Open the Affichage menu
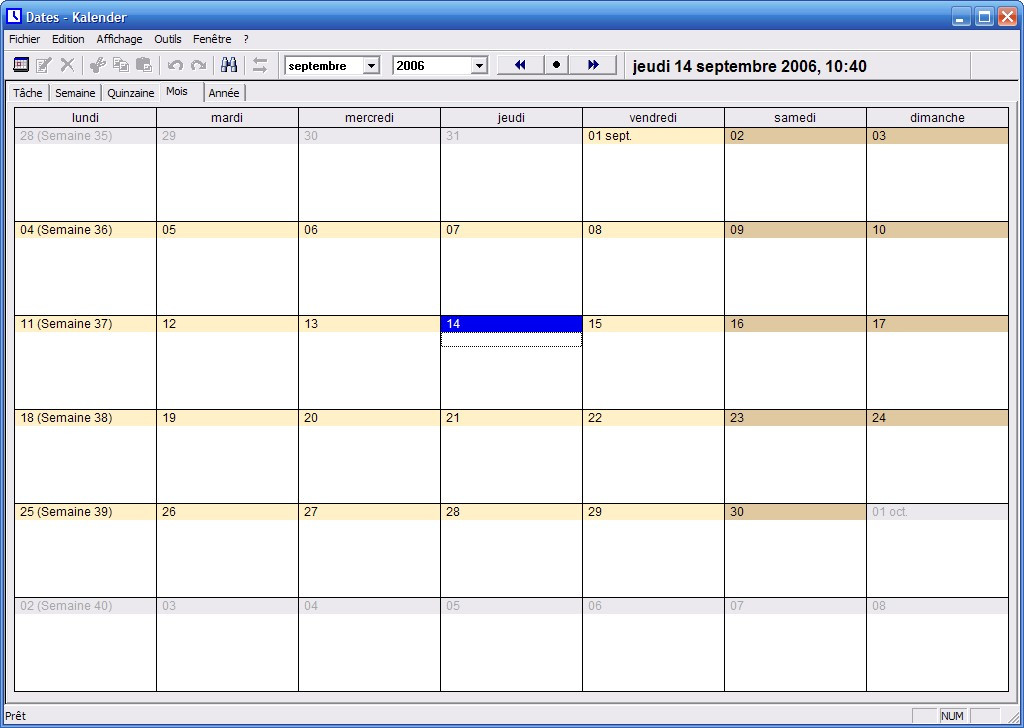This screenshot has height=728, width=1024. point(119,39)
